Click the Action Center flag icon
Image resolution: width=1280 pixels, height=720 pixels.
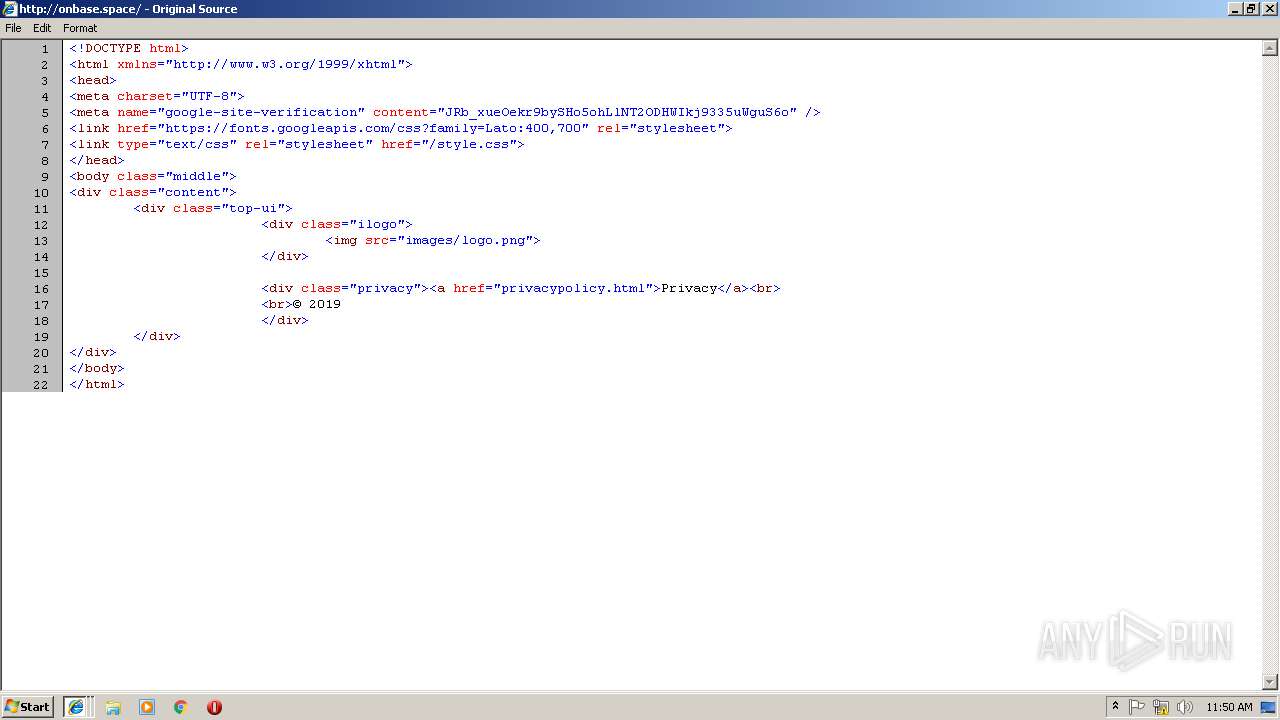[1137, 707]
